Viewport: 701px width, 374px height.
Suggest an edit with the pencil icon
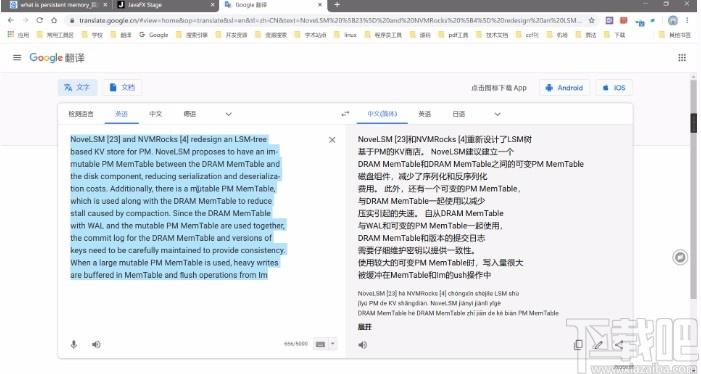click(x=598, y=345)
